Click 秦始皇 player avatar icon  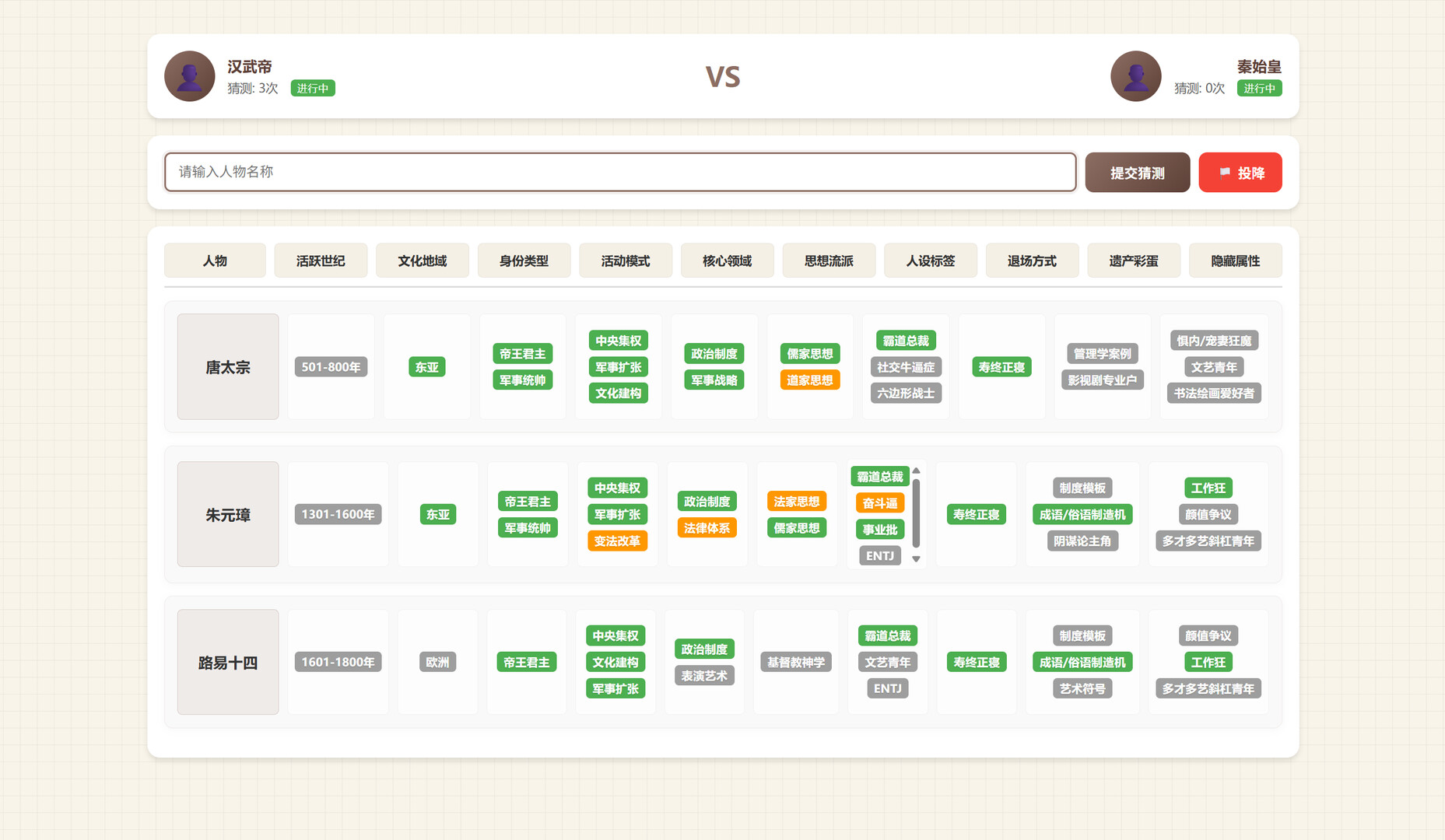(1135, 76)
